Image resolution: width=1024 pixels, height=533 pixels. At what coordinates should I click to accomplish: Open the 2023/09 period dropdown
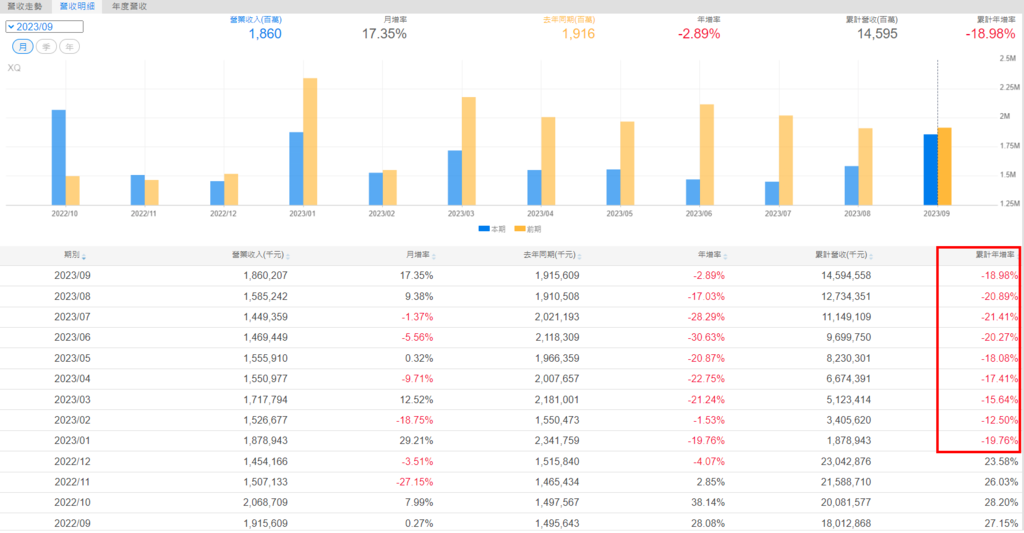(44, 27)
